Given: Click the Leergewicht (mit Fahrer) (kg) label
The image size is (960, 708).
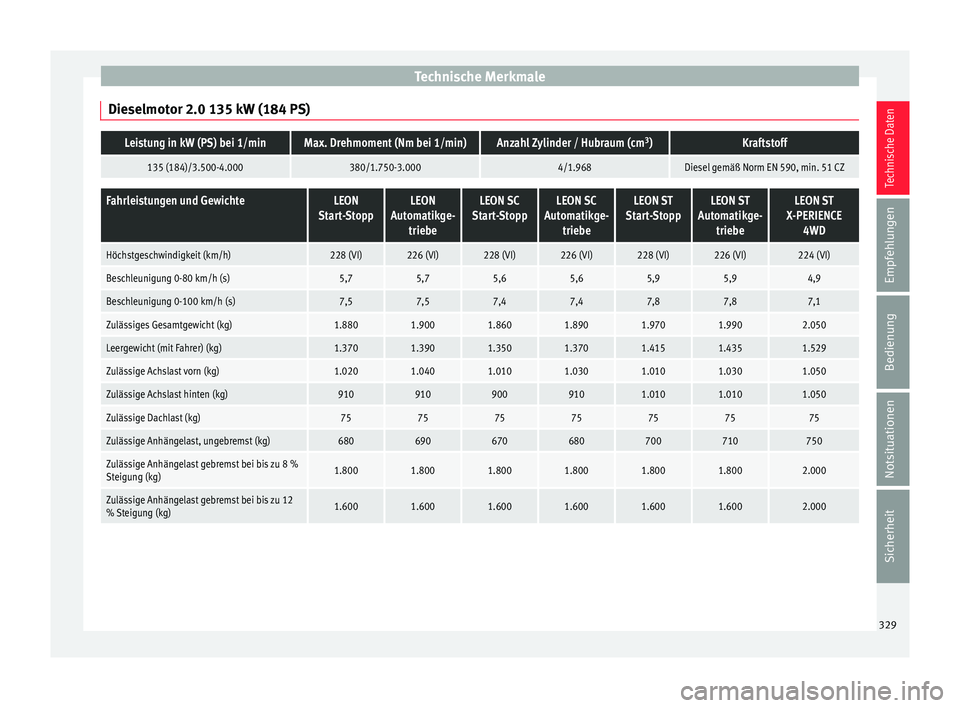Looking at the screenshot, I should coord(163,348).
